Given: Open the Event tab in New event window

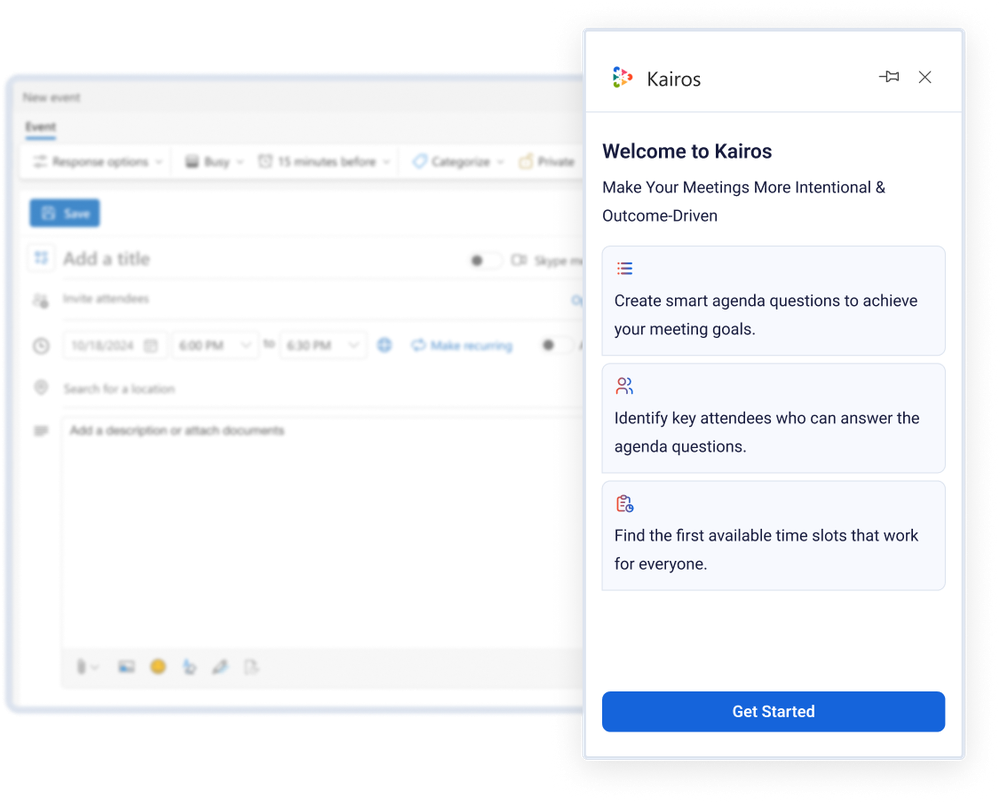Looking at the screenshot, I should coord(40,127).
